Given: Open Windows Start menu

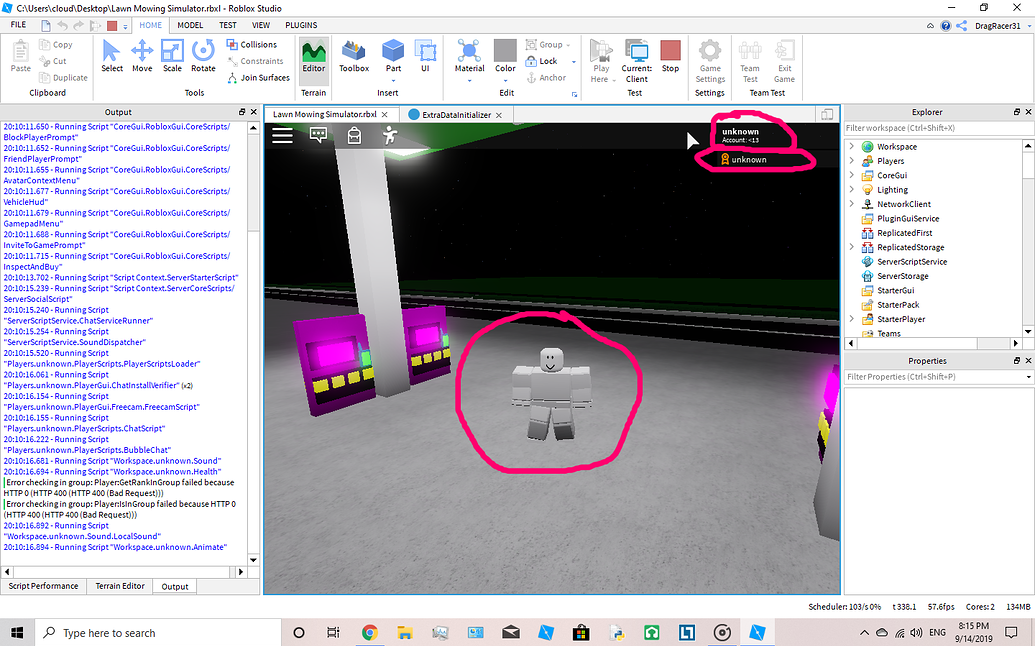Looking at the screenshot, I should 17,633.
